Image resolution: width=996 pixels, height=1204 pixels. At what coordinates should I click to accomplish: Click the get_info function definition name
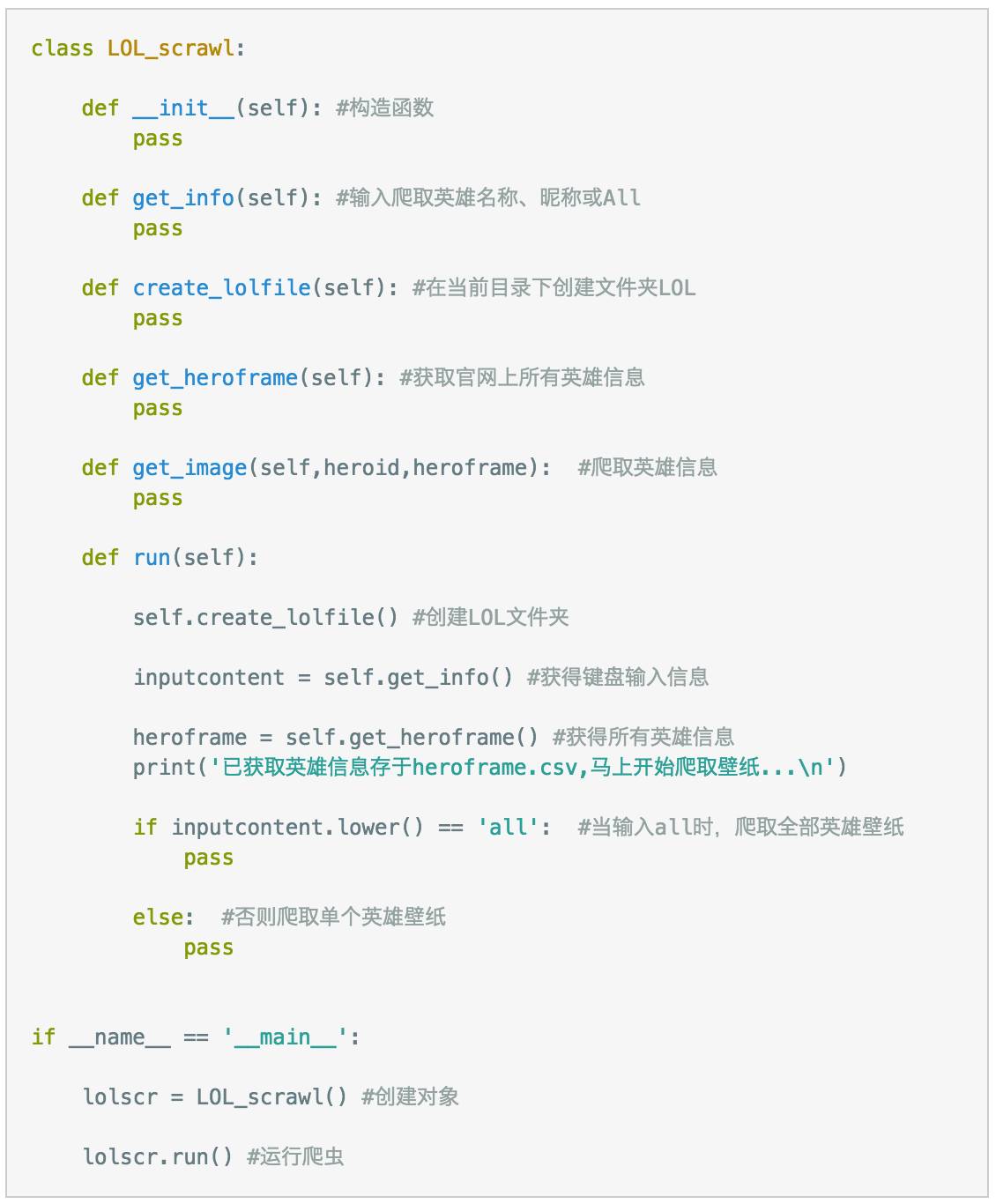[183, 198]
